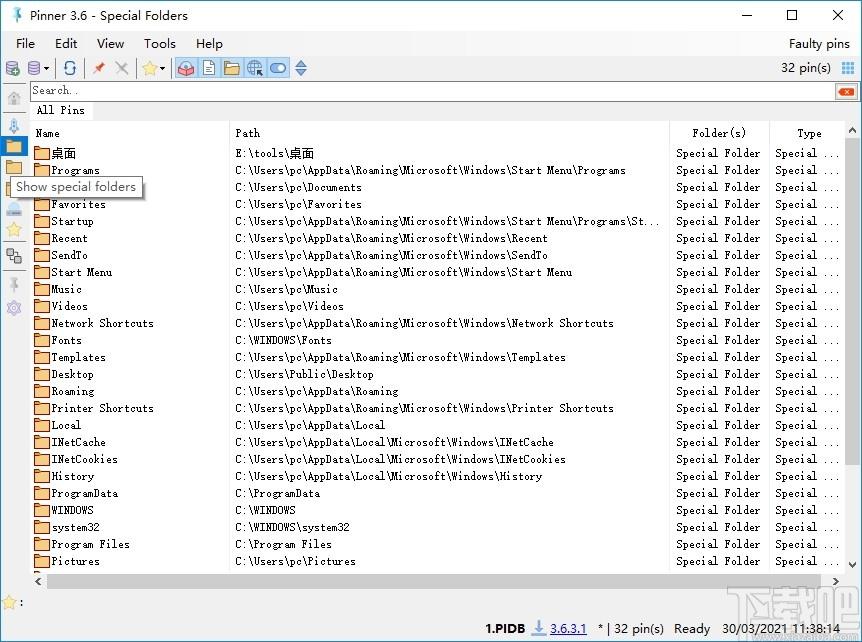Viewport: 862px width, 642px height.
Task: Click the rocket icon in left sidebar
Action: tap(14, 126)
